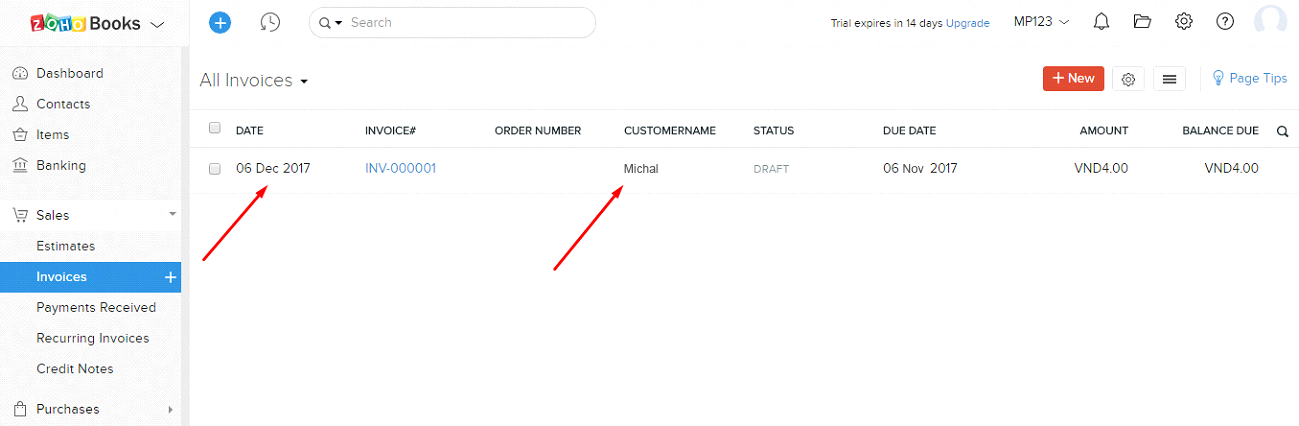The width and height of the screenshot is (1299, 426).
Task: Go to Payments Received in sidebar
Action: point(96,307)
